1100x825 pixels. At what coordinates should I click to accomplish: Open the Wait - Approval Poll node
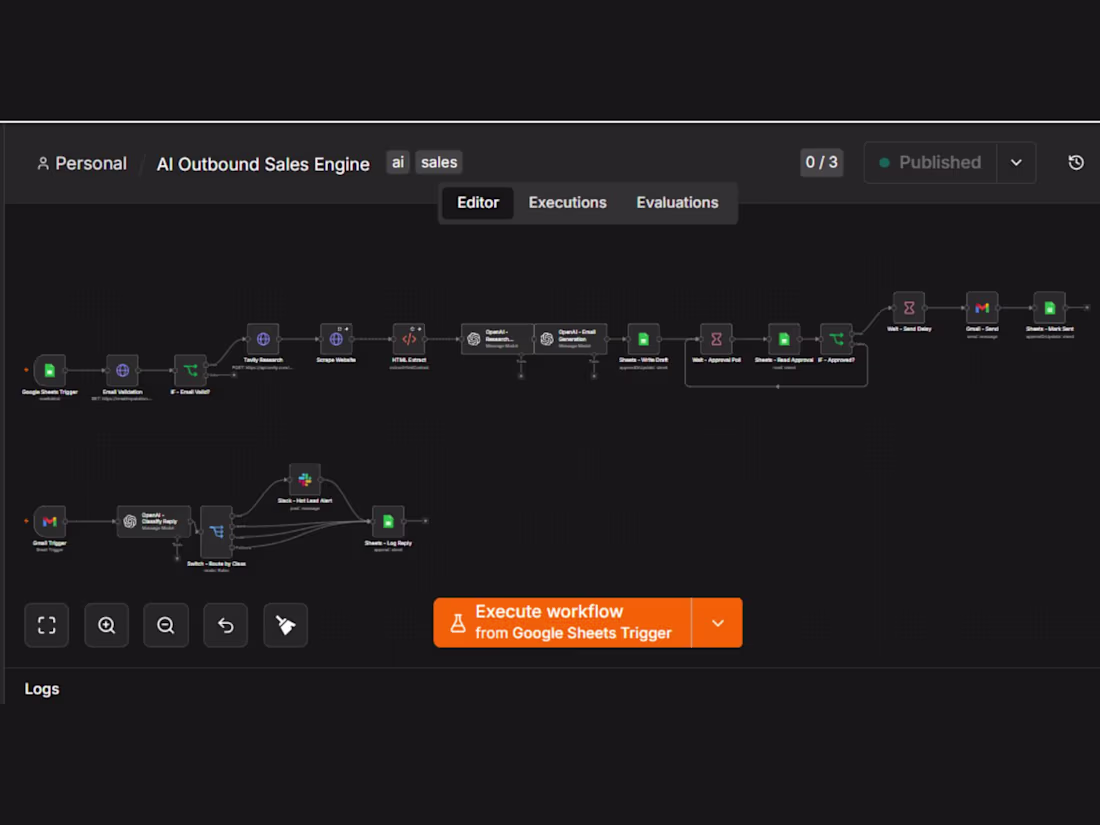point(716,339)
